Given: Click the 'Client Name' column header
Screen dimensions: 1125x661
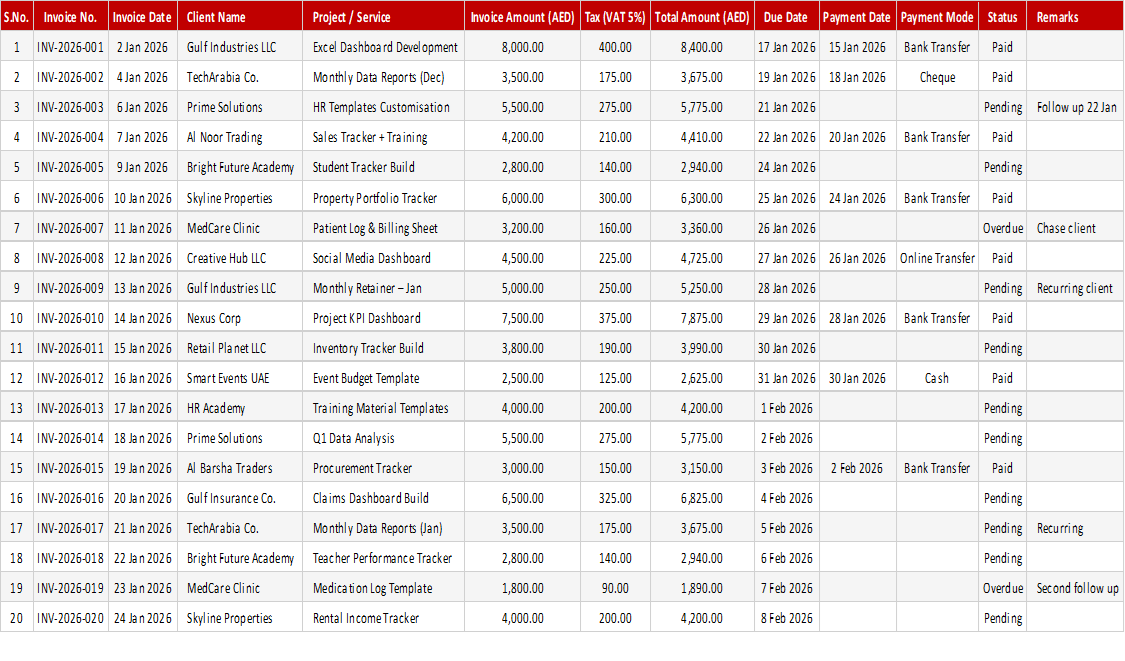Looking at the screenshot, I should point(240,17).
